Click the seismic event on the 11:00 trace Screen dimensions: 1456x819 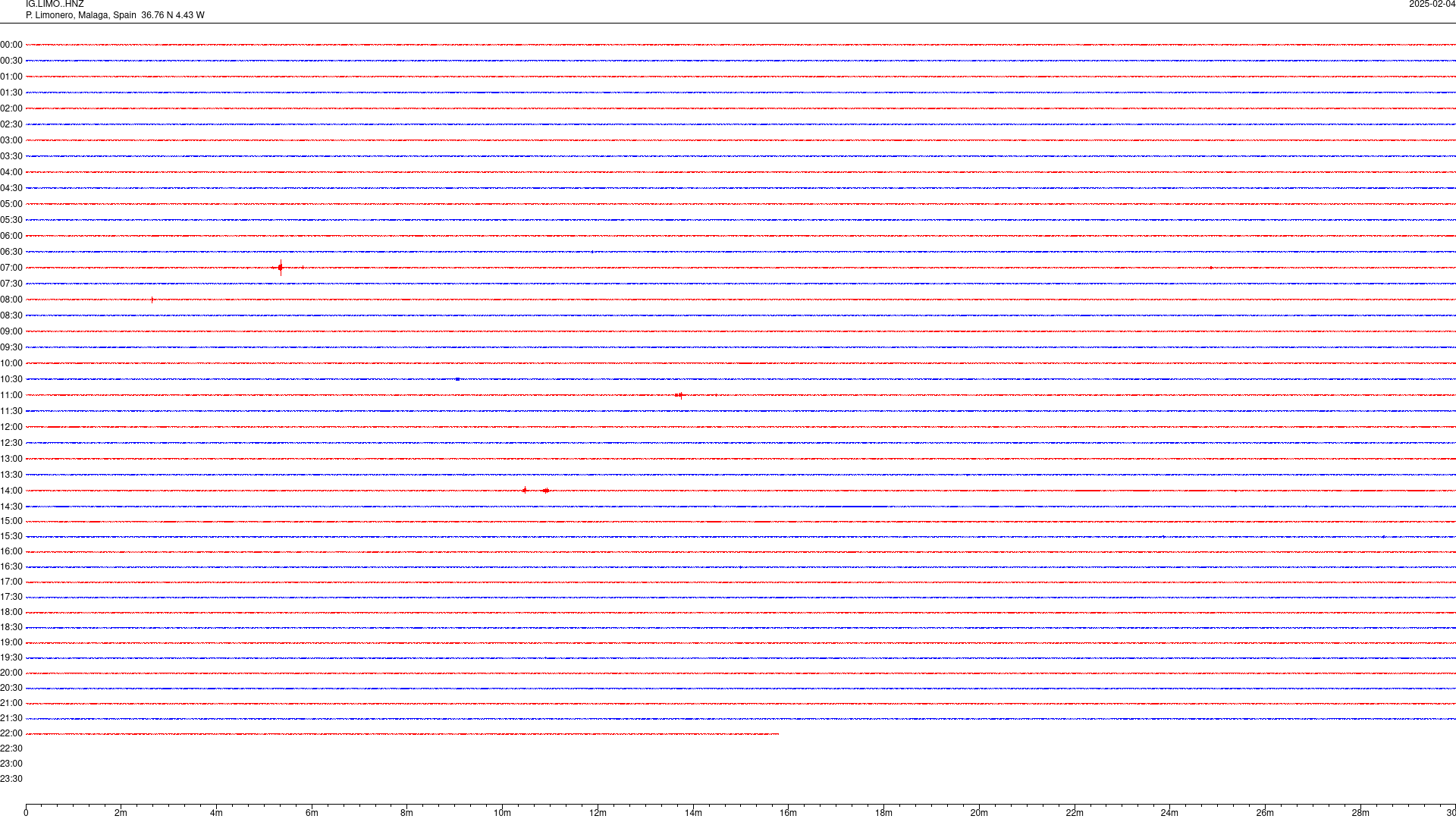tap(679, 395)
